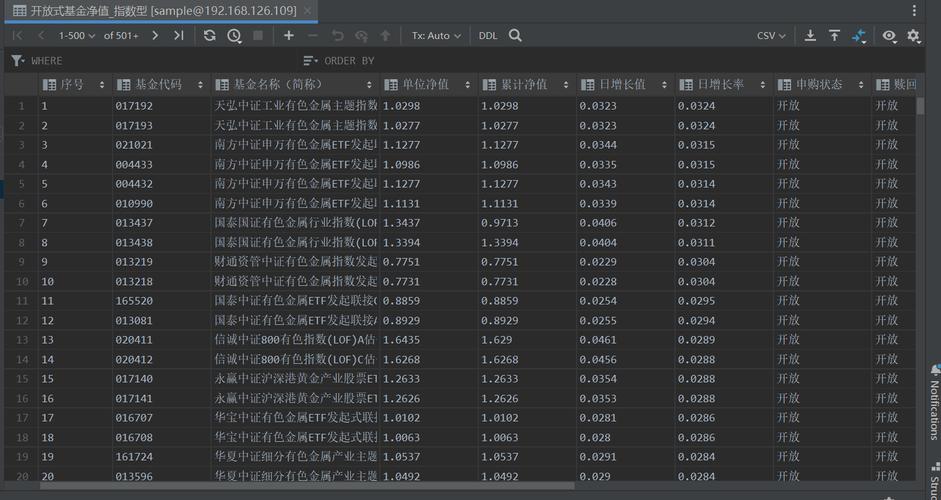Image resolution: width=941 pixels, height=500 pixels.
Task: Select row number 1 in the gutter
Action: click(22, 106)
